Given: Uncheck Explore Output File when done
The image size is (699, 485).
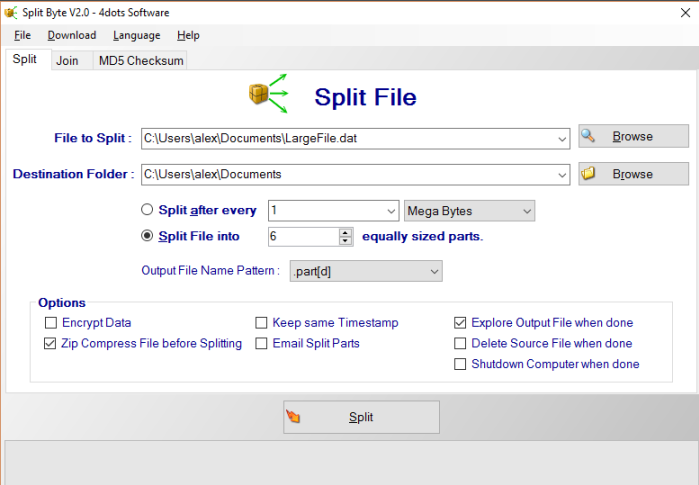Looking at the screenshot, I should pos(460,323).
